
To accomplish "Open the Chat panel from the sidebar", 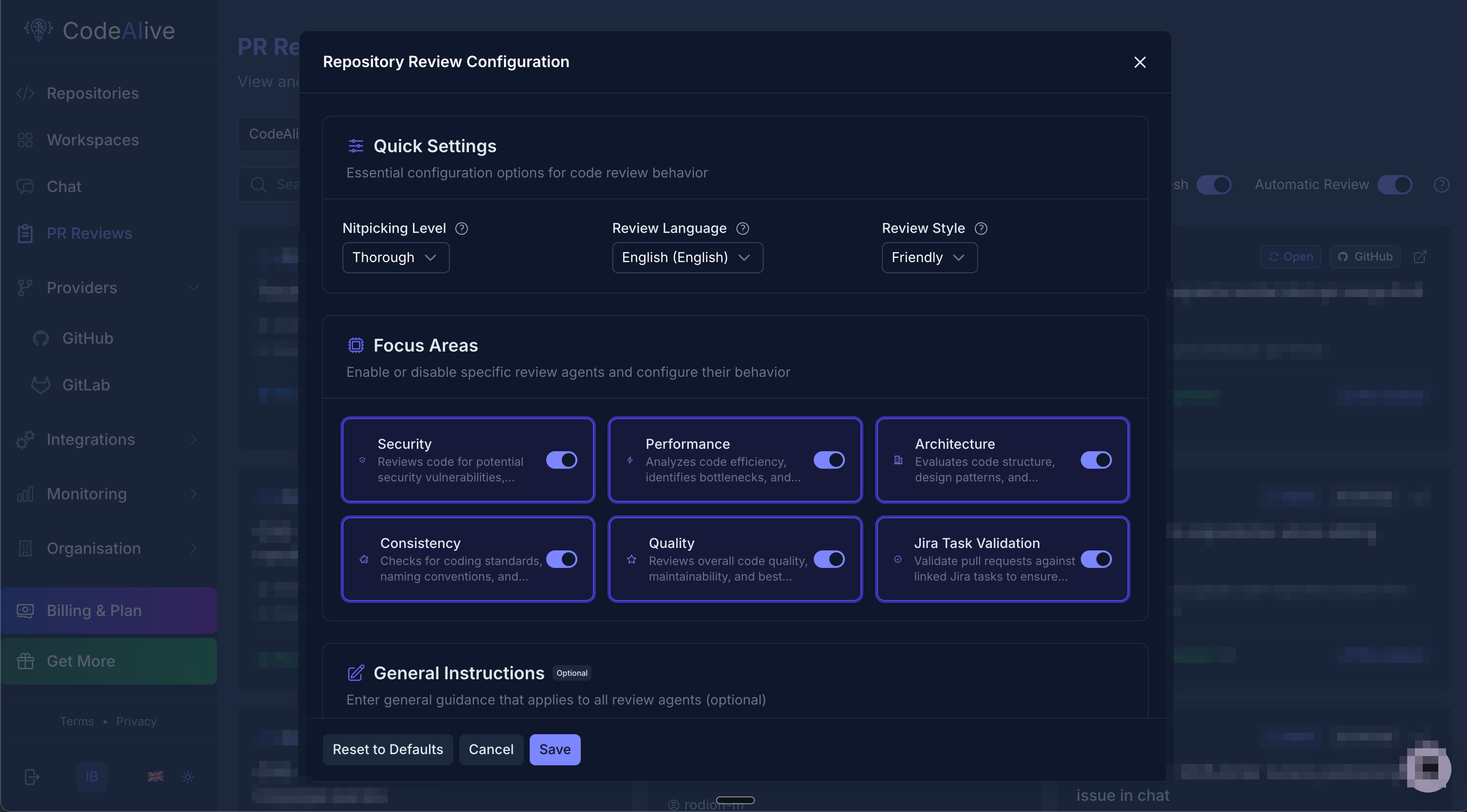I will pos(63,186).
